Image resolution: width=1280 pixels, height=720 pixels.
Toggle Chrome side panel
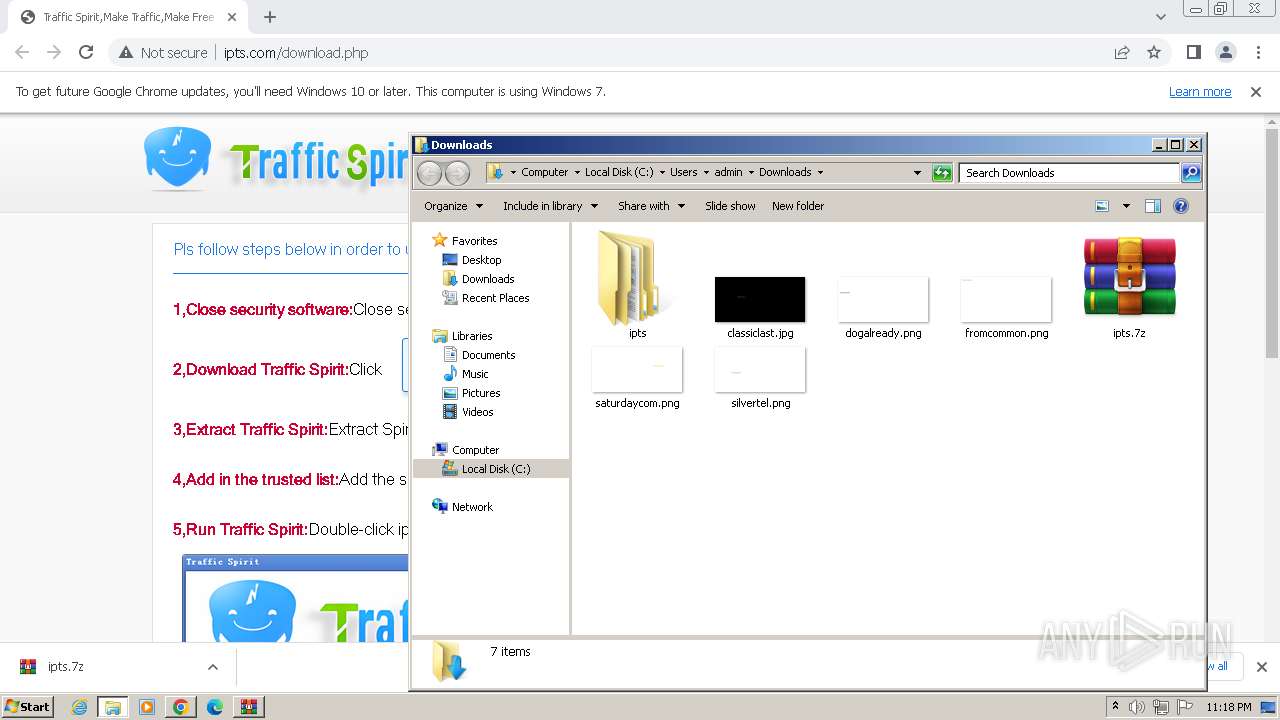tap(1194, 53)
